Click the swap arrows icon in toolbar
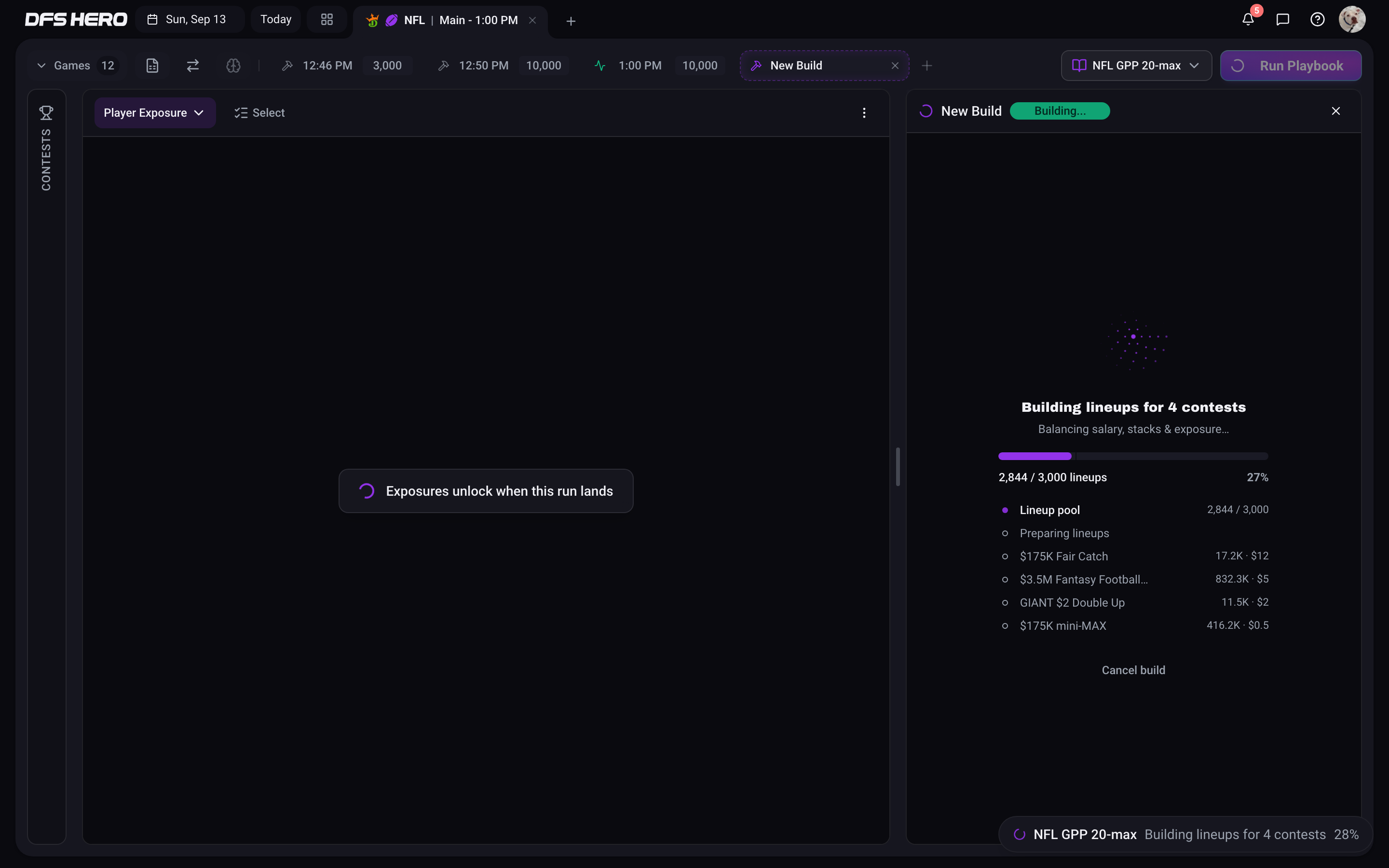This screenshot has width=1389, height=868. coord(193,66)
